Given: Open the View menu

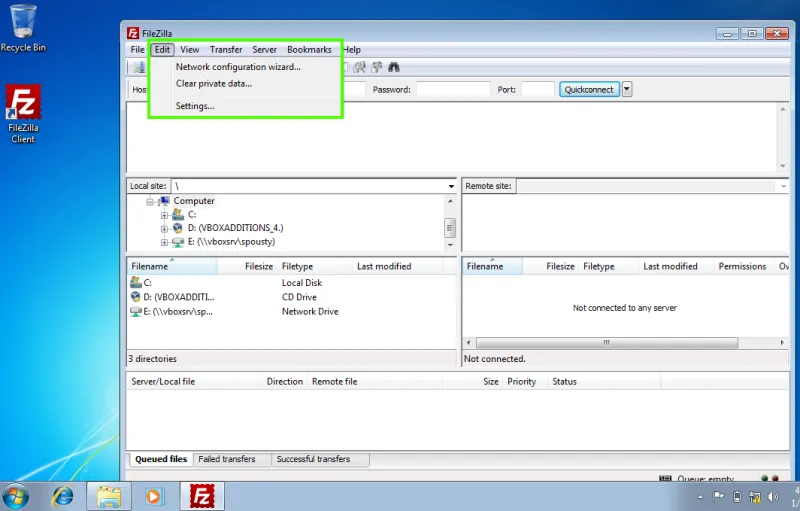Looking at the screenshot, I should (189, 49).
